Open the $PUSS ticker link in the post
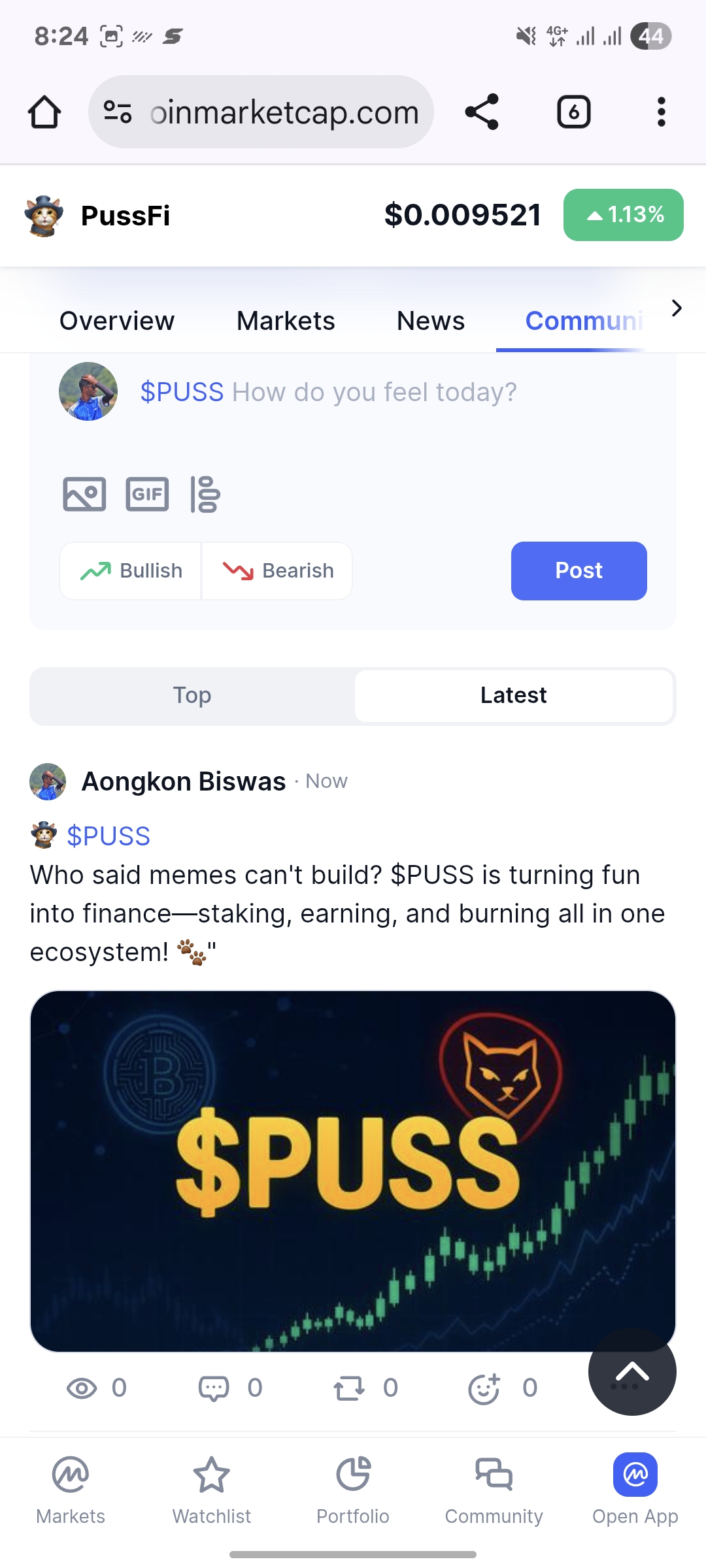706x1568 pixels. point(109,836)
